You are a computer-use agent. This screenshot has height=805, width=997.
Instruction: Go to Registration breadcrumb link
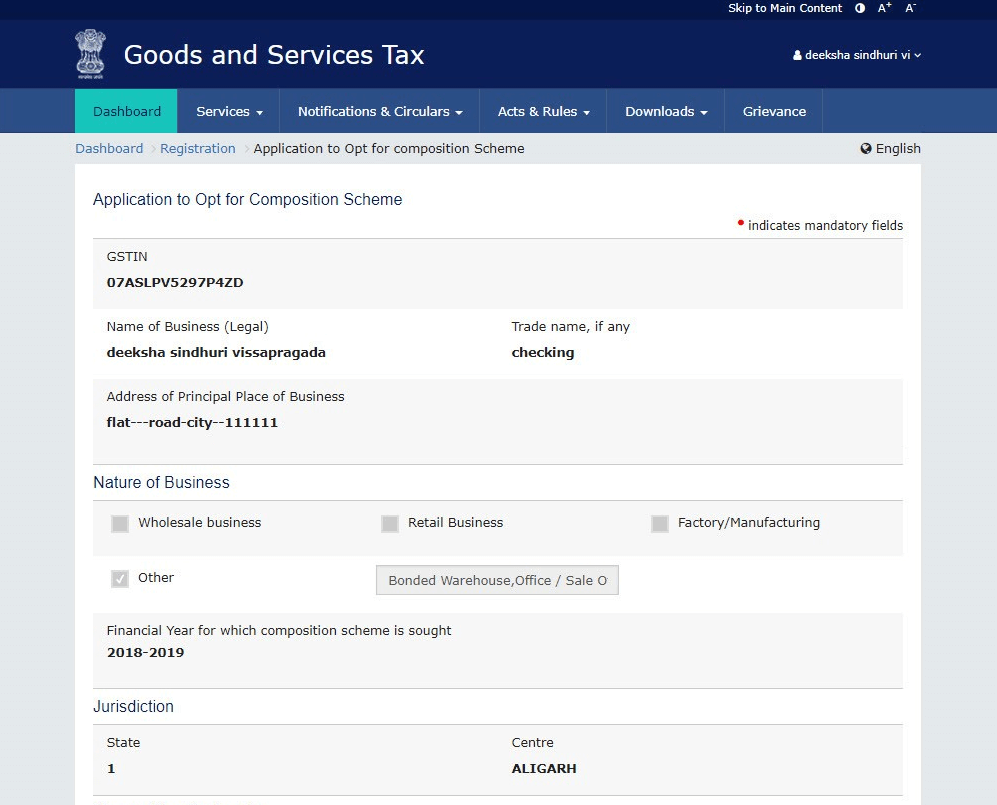198,149
